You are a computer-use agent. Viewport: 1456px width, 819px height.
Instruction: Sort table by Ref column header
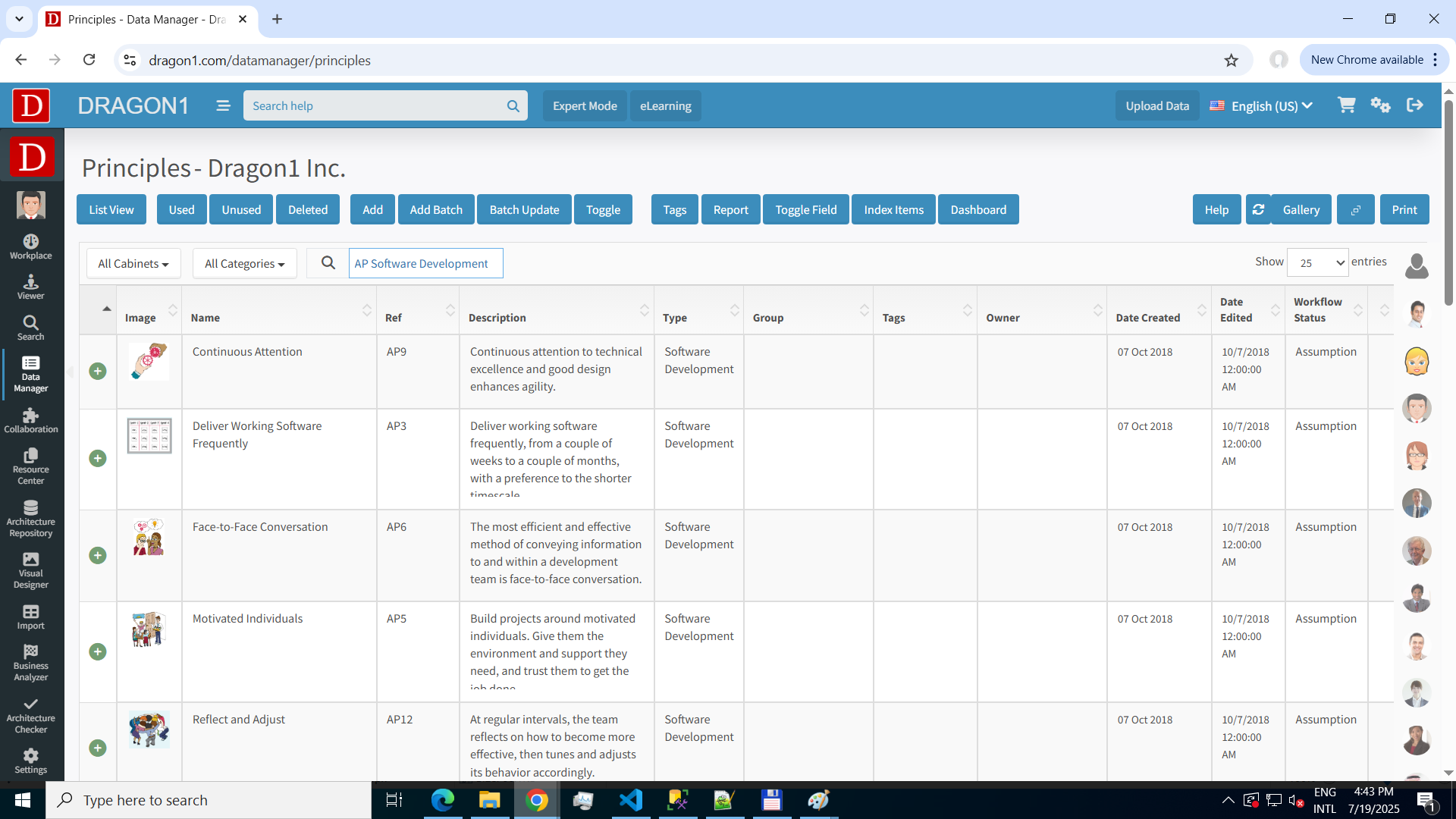[x=418, y=310]
